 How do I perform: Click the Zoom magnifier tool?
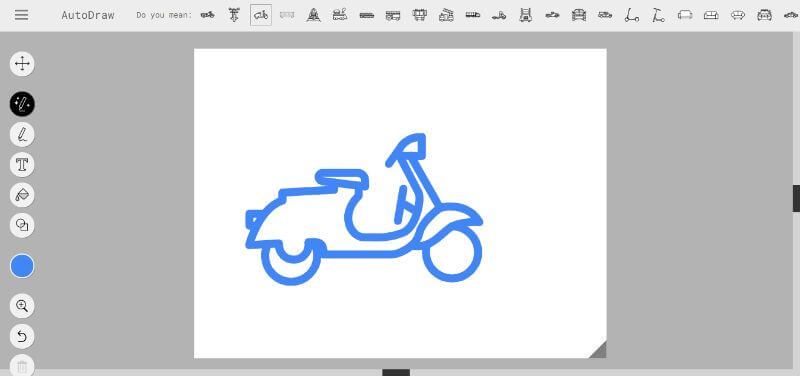point(22,306)
